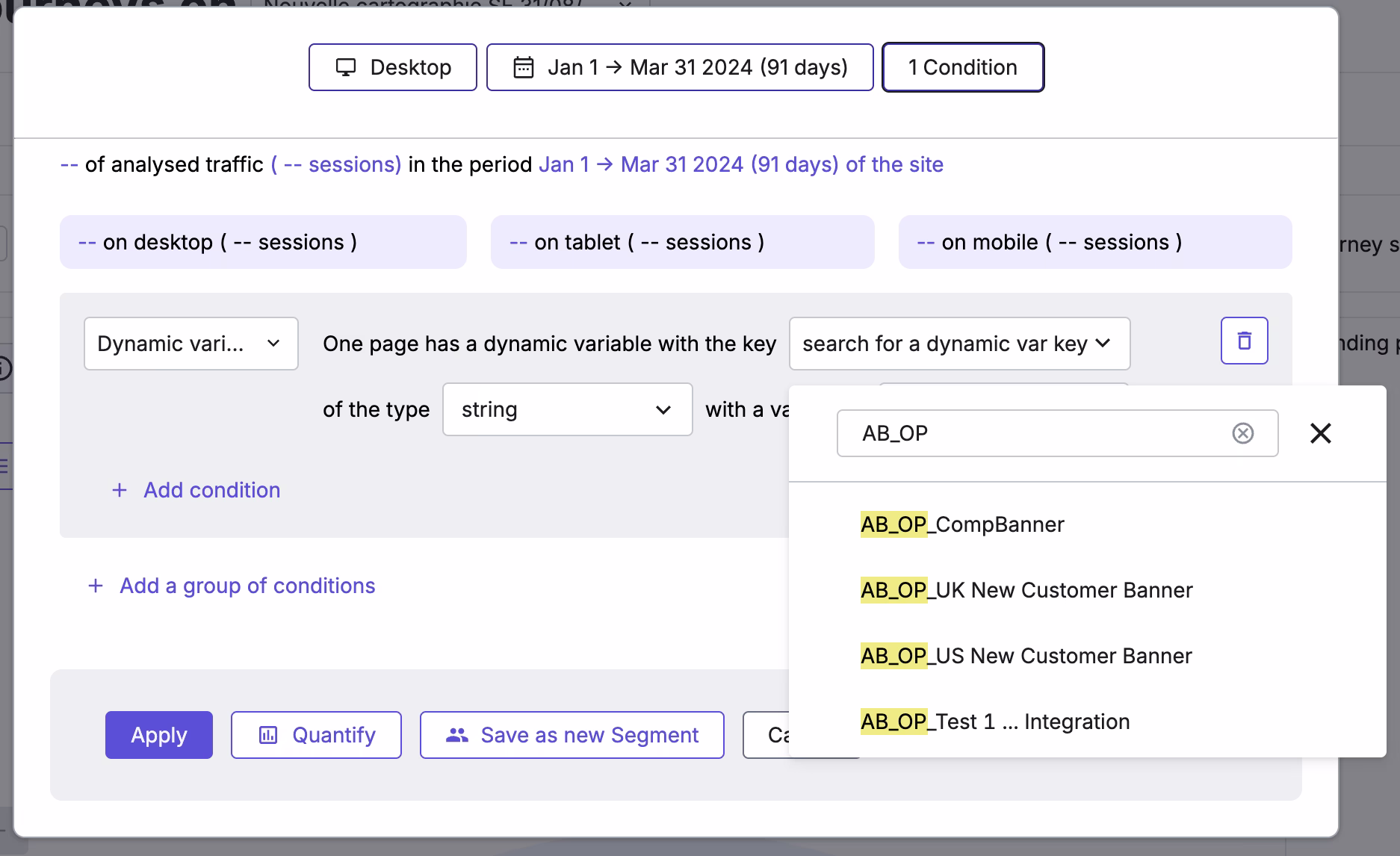Click the plus icon next to Add condition
The width and height of the screenshot is (1400, 856).
click(120, 490)
